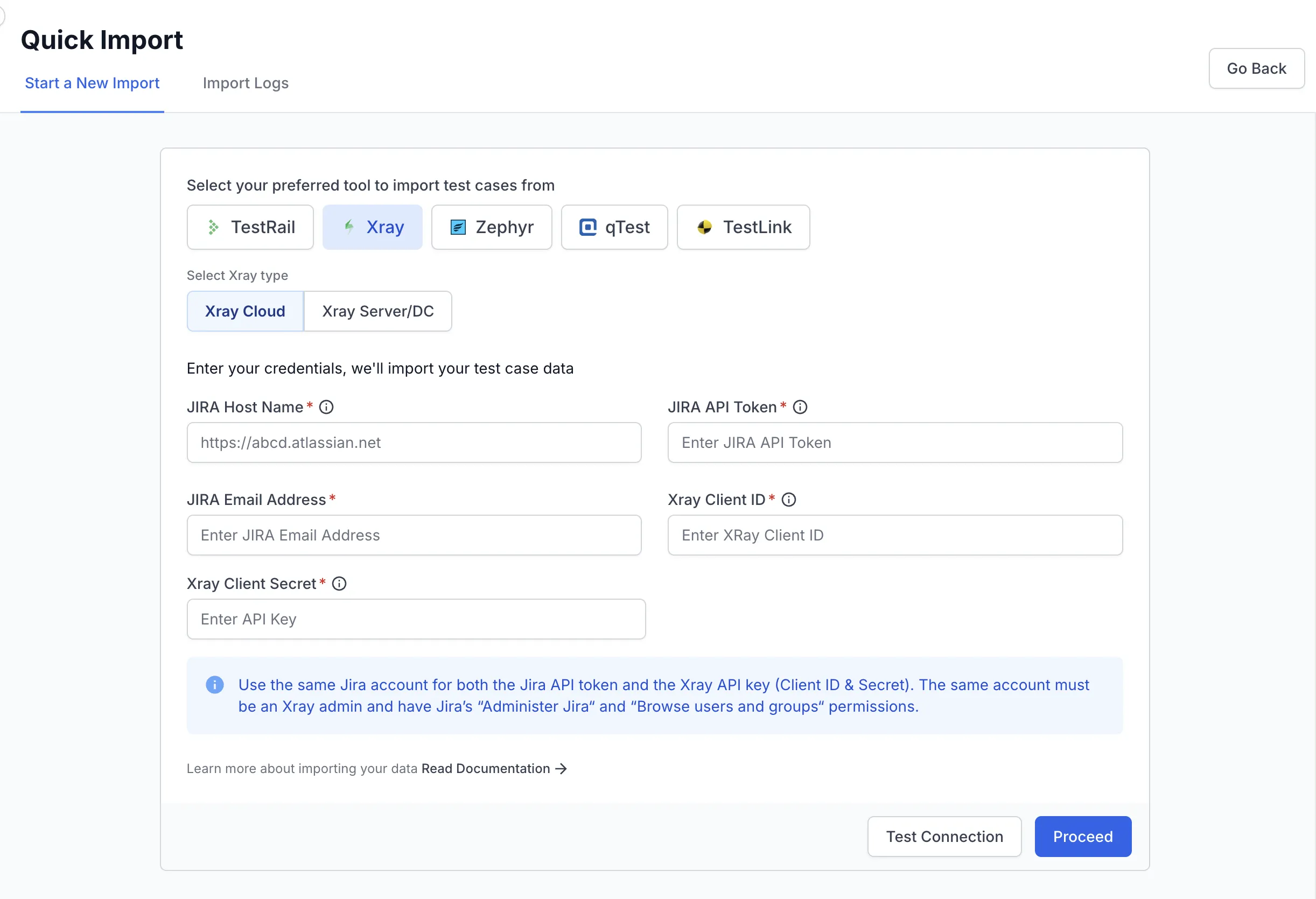
Task: Click the Test Connection button
Action: click(x=944, y=837)
